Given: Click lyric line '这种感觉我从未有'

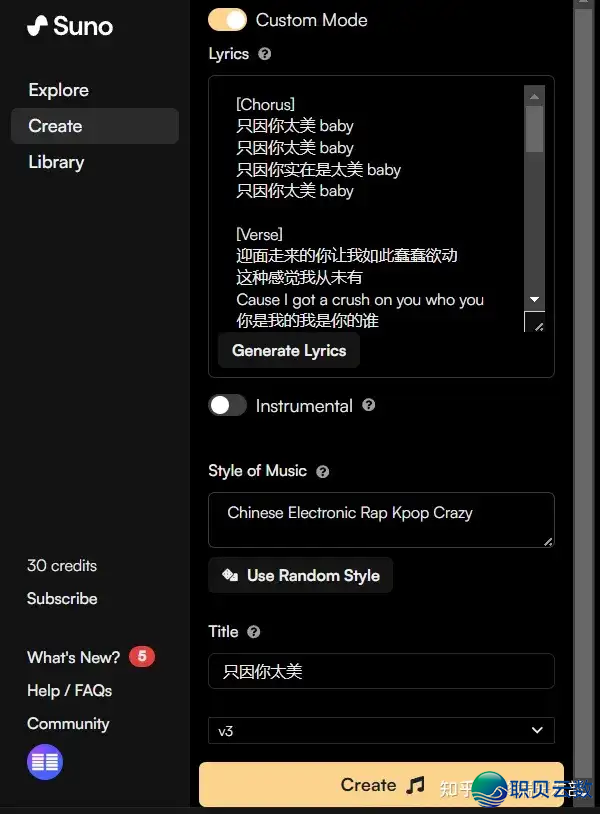Looking at the screenshot, I should coord(299,277).
